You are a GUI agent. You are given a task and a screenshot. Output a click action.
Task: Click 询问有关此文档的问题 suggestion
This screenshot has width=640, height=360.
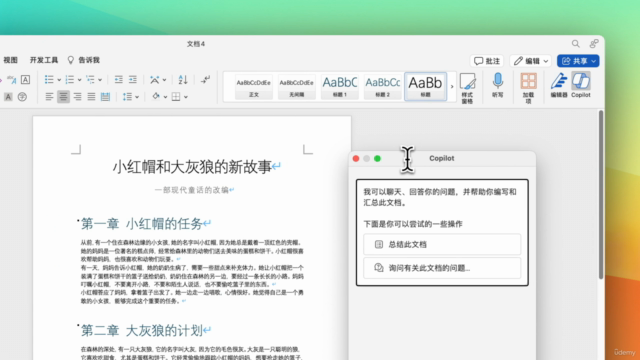442,268
